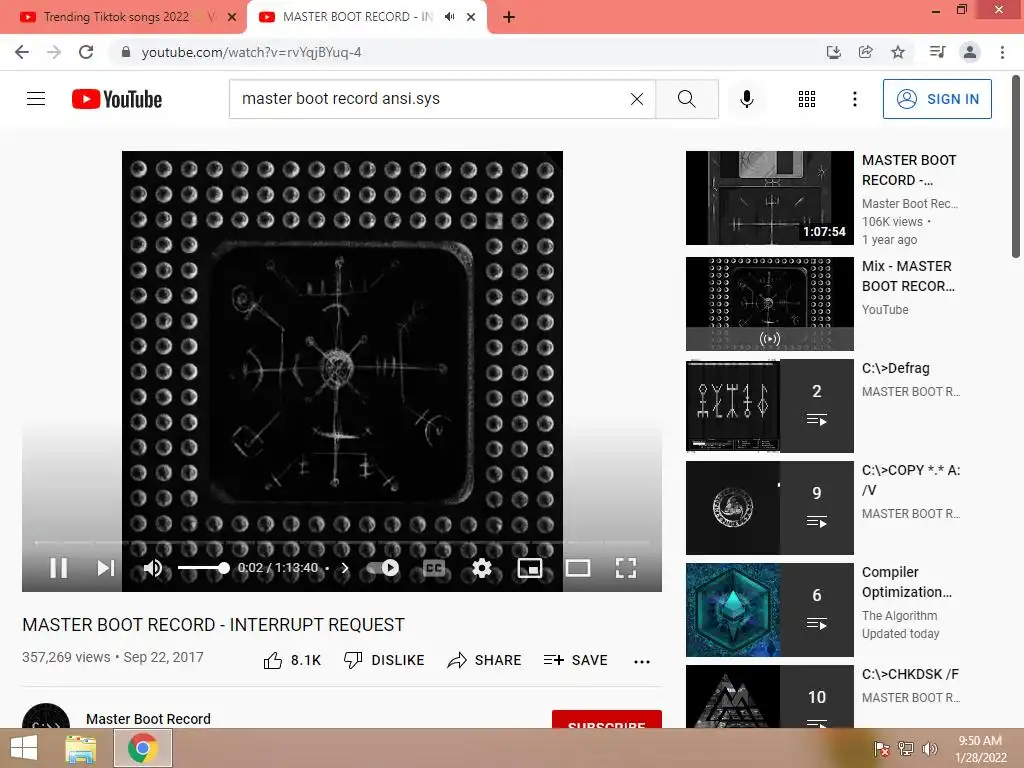Toggle the autoplay switch
Viewport: 1024px width, 768px height.
(x=383, y=568)
